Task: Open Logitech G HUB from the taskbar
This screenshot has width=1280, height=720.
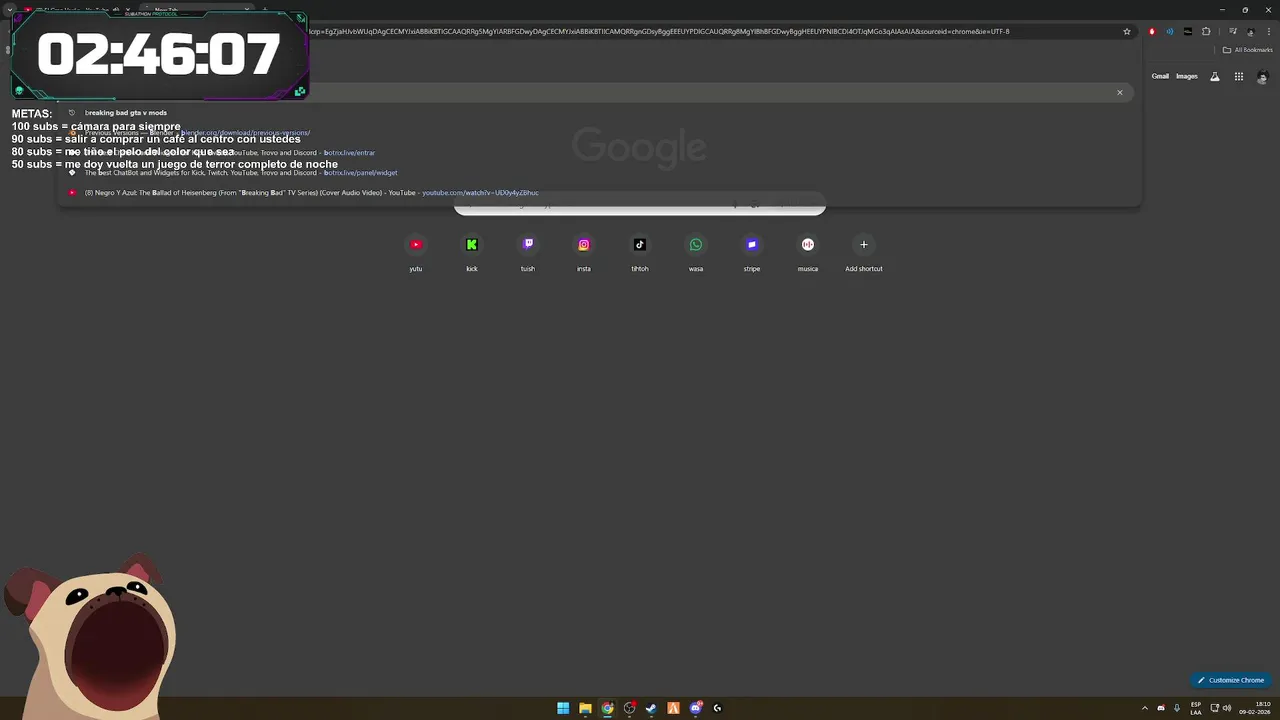Action: (717, 708)
